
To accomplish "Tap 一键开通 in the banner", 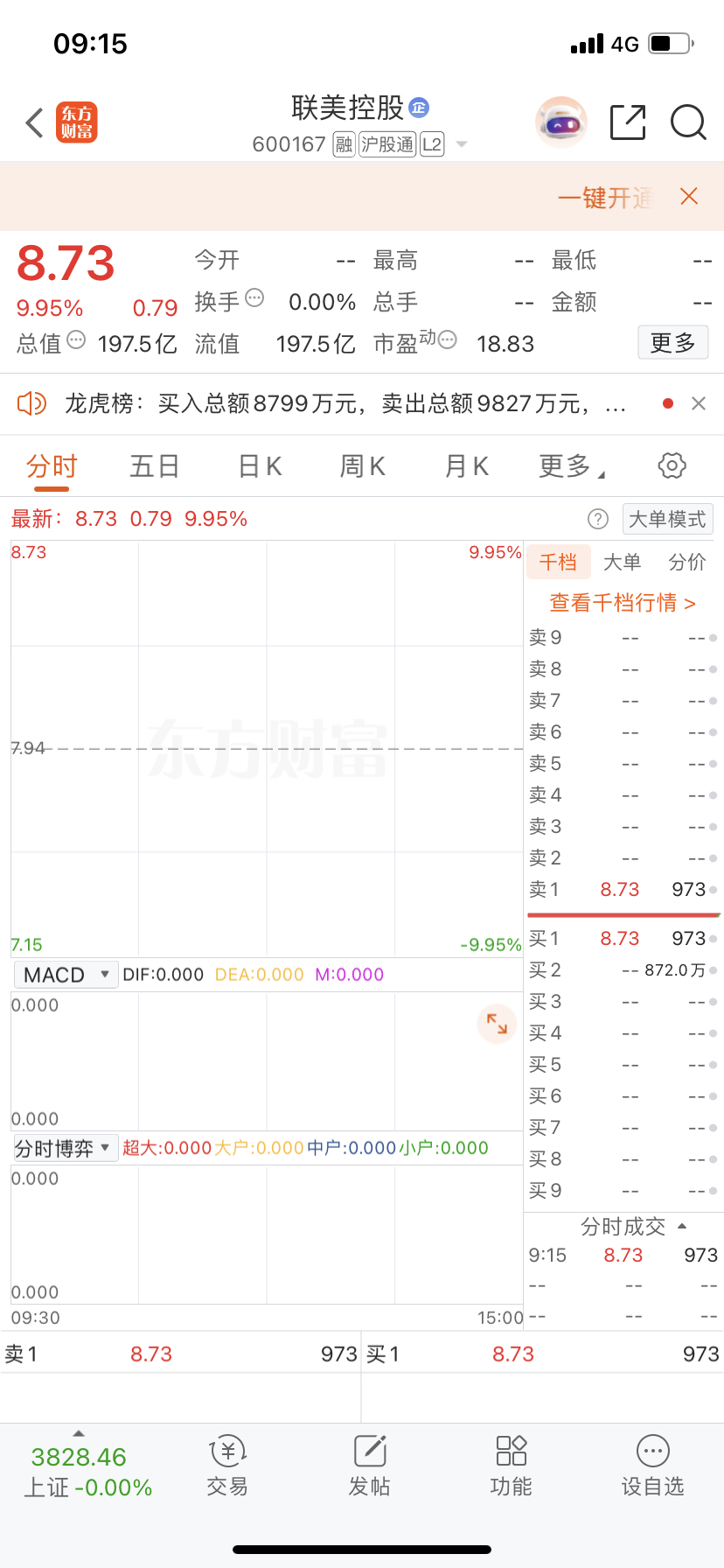I will (x=605, y=198).
